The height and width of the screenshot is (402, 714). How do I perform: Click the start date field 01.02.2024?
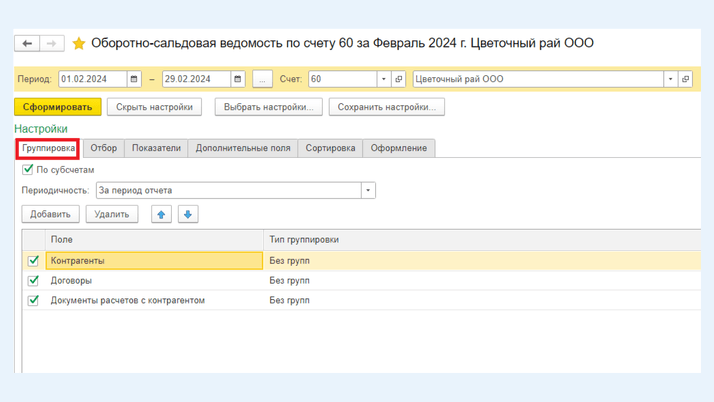pos(93,79)
